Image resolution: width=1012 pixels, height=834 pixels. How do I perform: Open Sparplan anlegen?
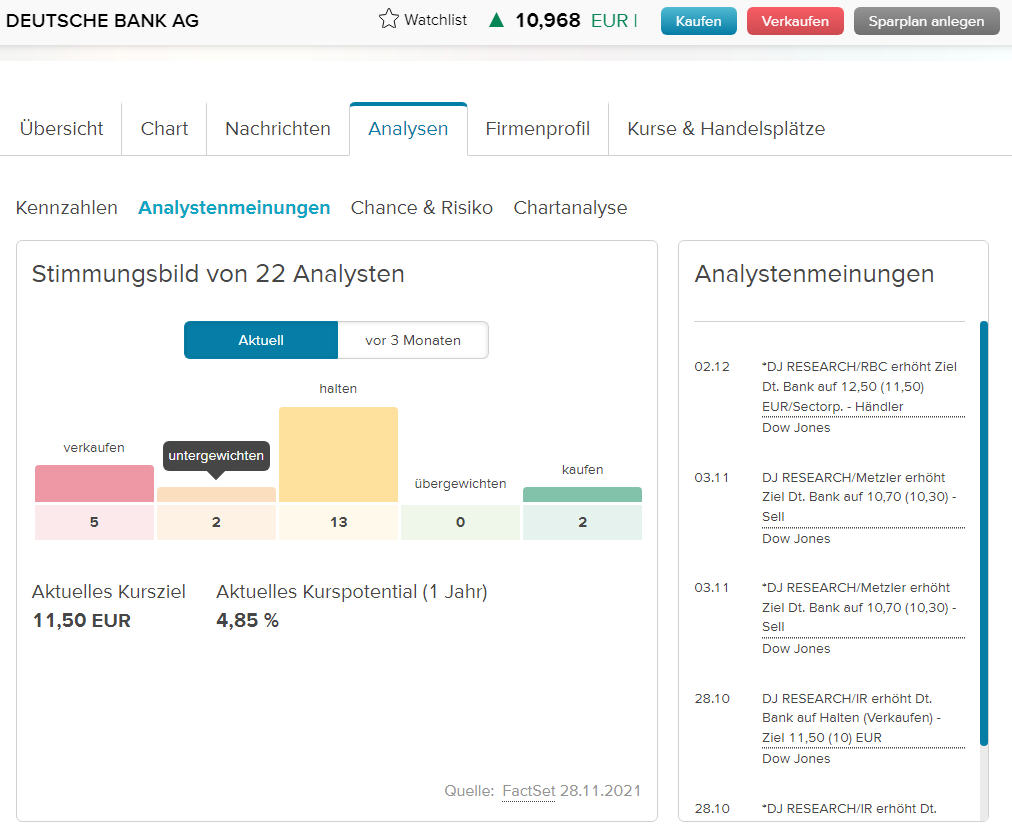926,21
